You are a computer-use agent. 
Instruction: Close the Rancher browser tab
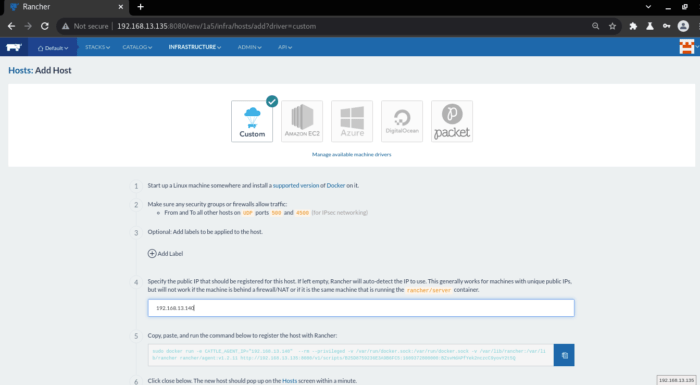121,7
